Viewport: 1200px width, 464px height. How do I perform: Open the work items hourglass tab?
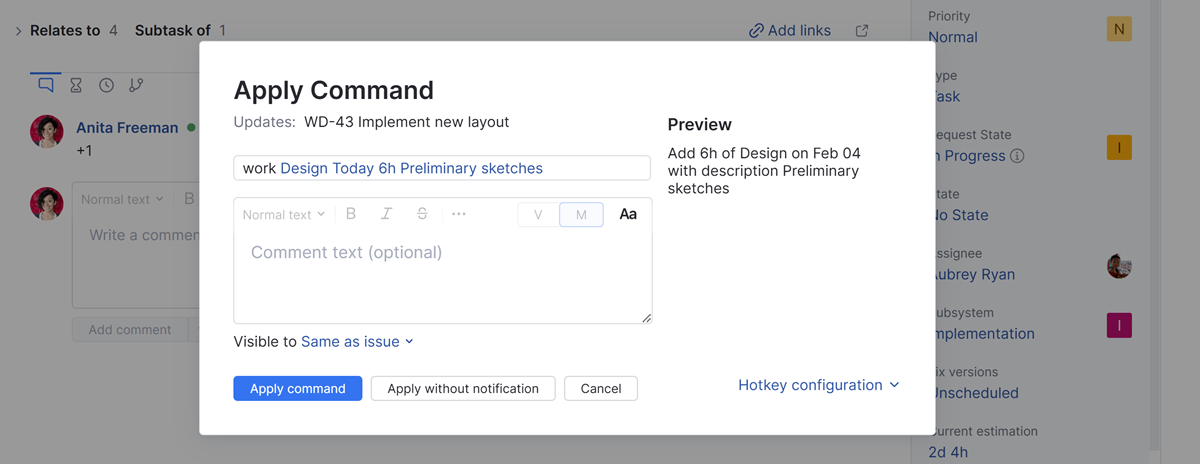coord(76,86)
